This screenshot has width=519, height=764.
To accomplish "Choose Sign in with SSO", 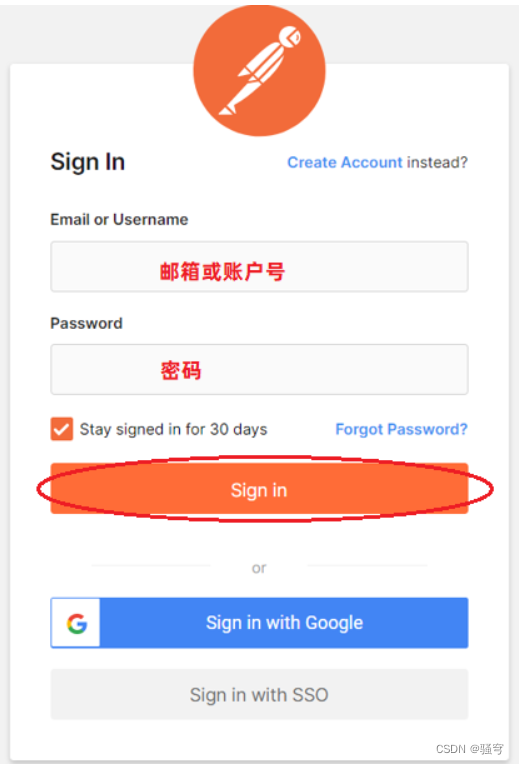I will click(259, 694).
